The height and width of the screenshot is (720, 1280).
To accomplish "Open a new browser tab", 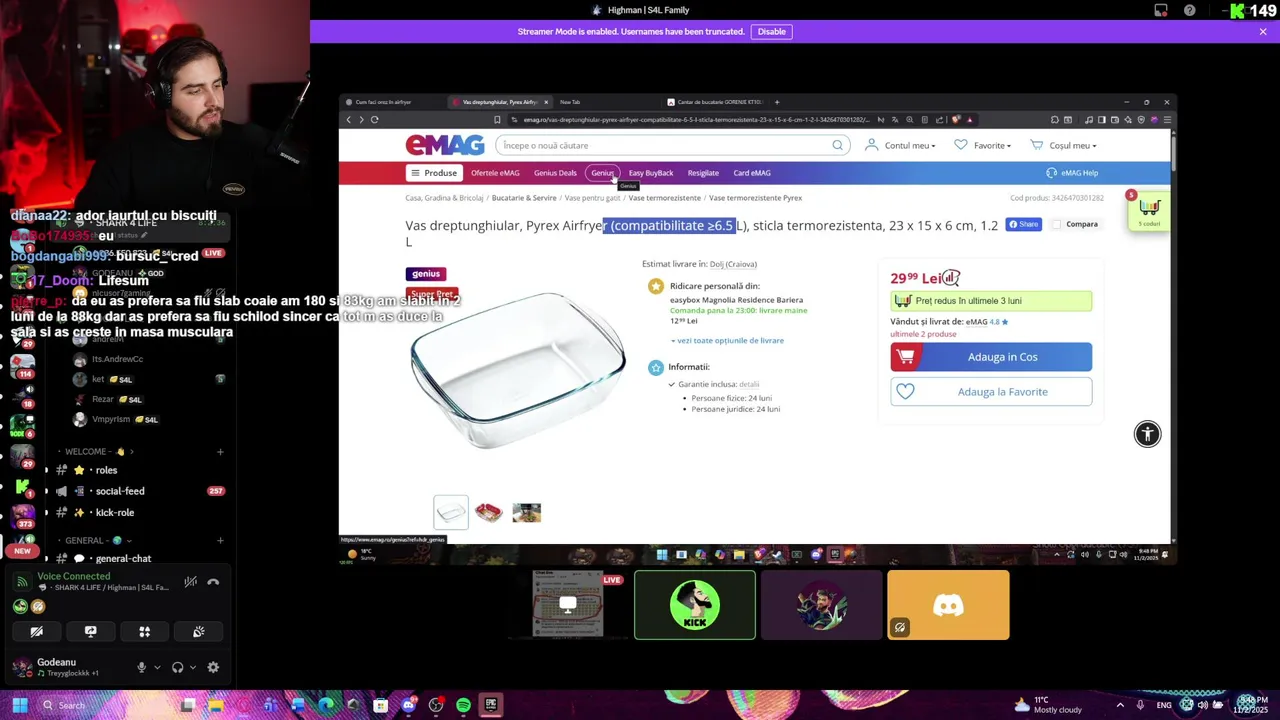I will (777, 102).
